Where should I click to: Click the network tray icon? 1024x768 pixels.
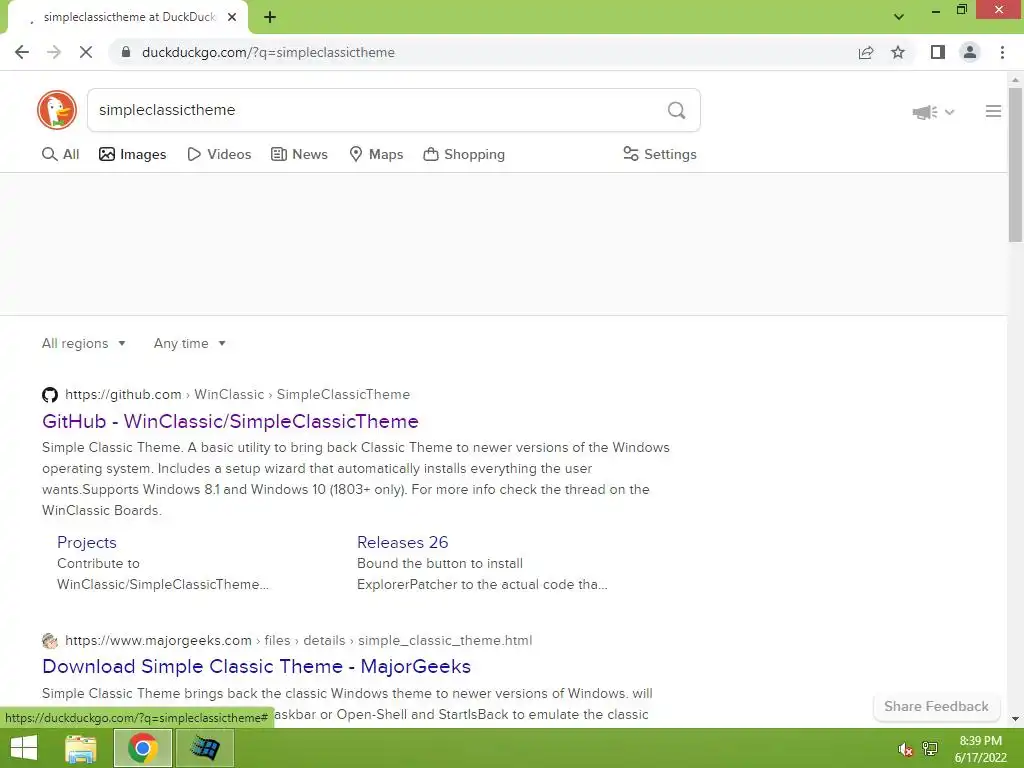930,749
